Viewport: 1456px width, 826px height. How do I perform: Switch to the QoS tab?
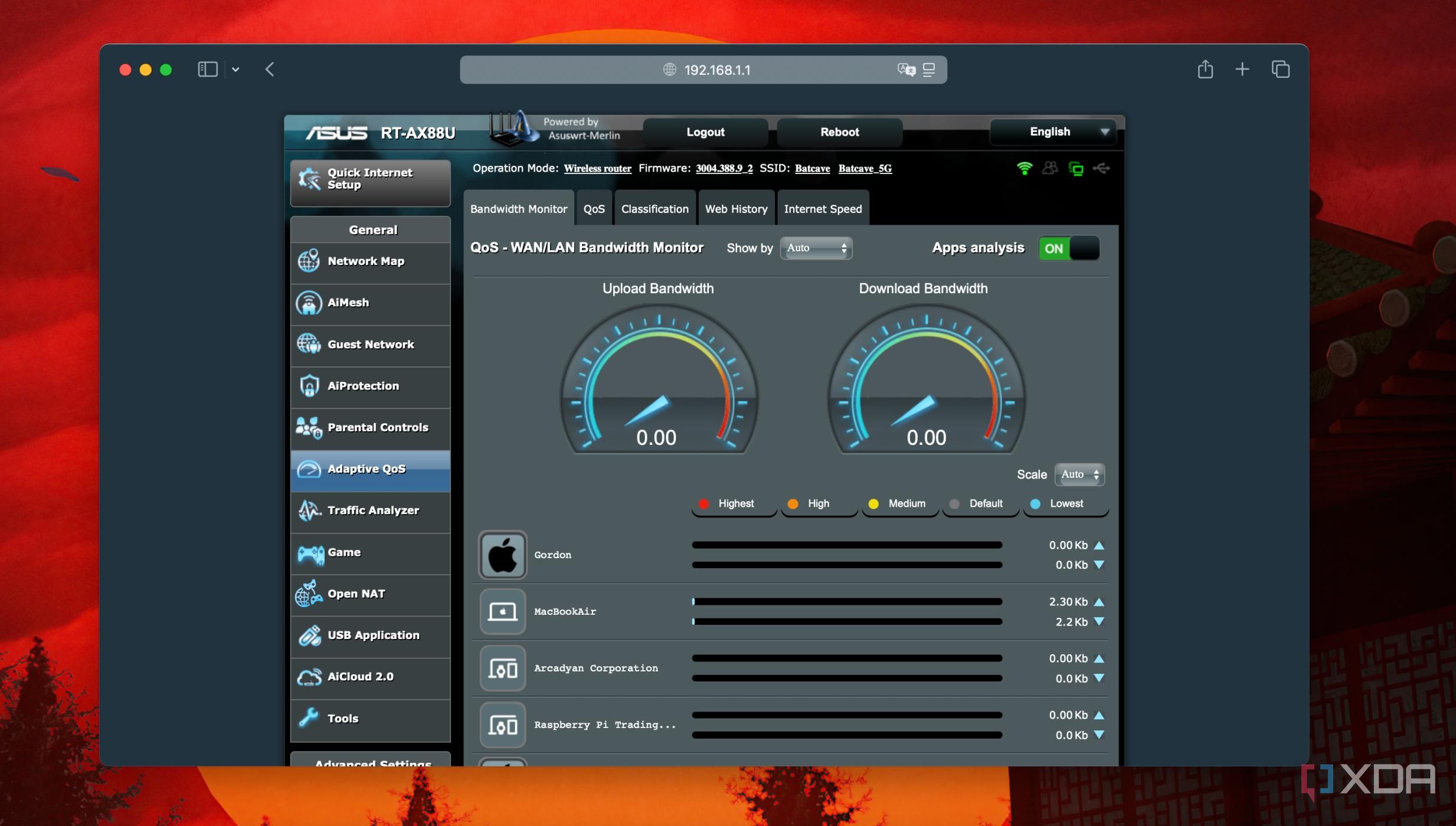[594, 209]
